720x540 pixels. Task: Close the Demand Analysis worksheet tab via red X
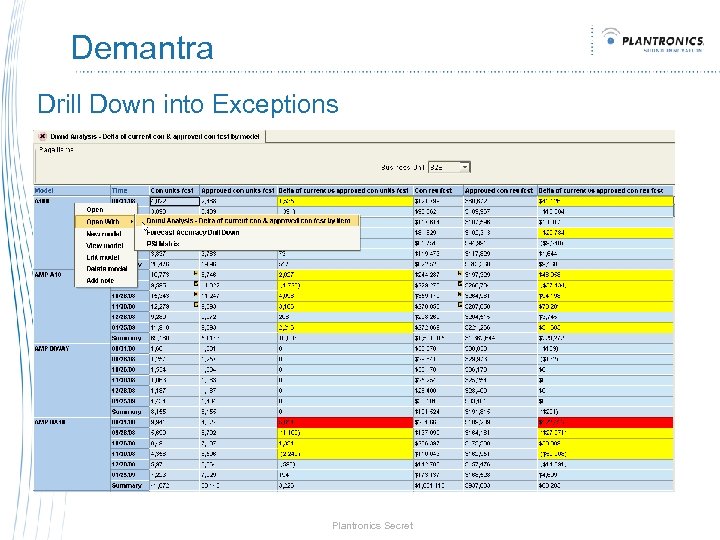point(42,136)
